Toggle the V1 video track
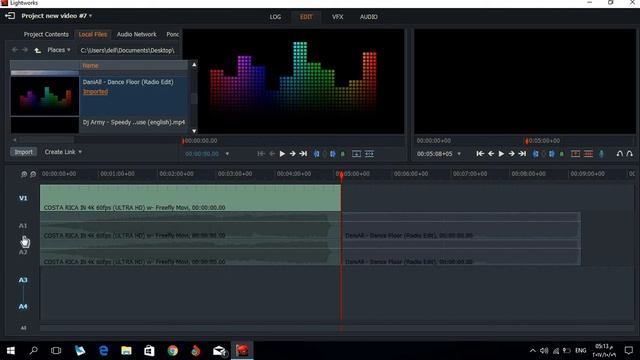 coord(23,198)
